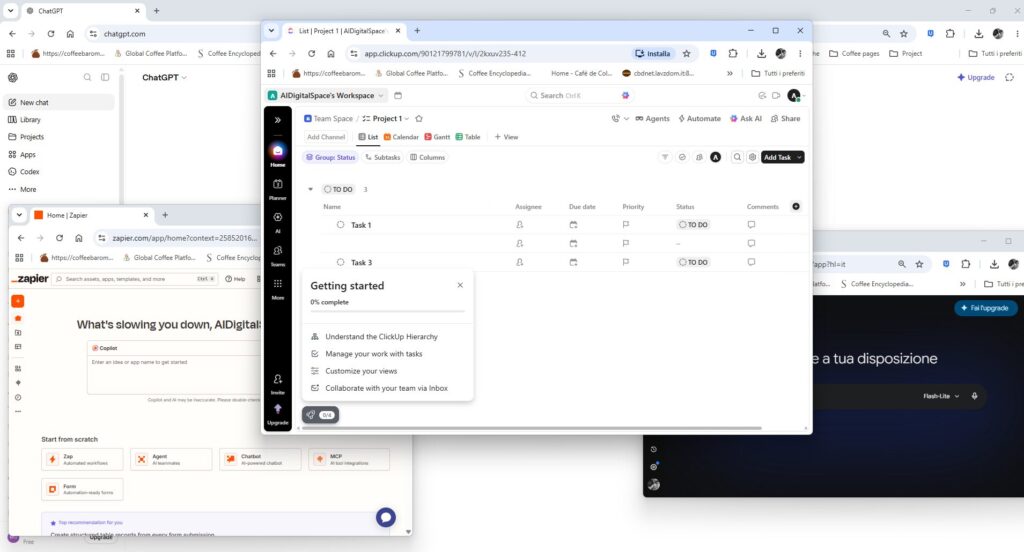Open the calendar icon beside workspace name
The height and width of the screenshot is (552, 1024).
point(398,95)
